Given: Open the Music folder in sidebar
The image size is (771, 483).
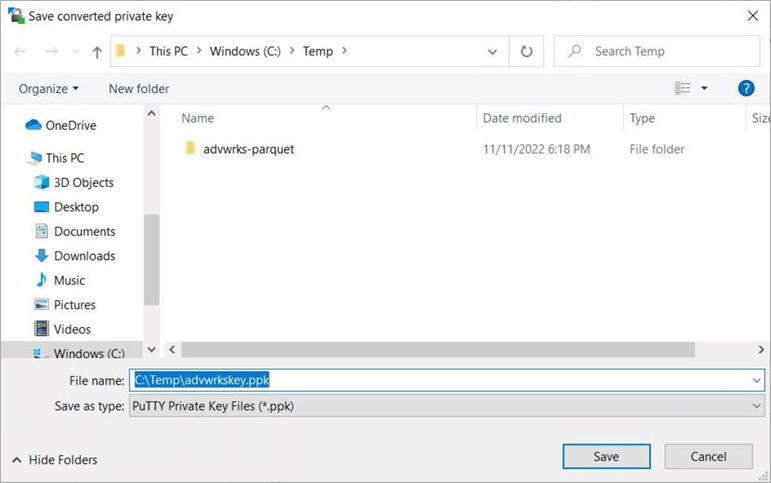Looking at the screenshot, I should pos(69,280).
